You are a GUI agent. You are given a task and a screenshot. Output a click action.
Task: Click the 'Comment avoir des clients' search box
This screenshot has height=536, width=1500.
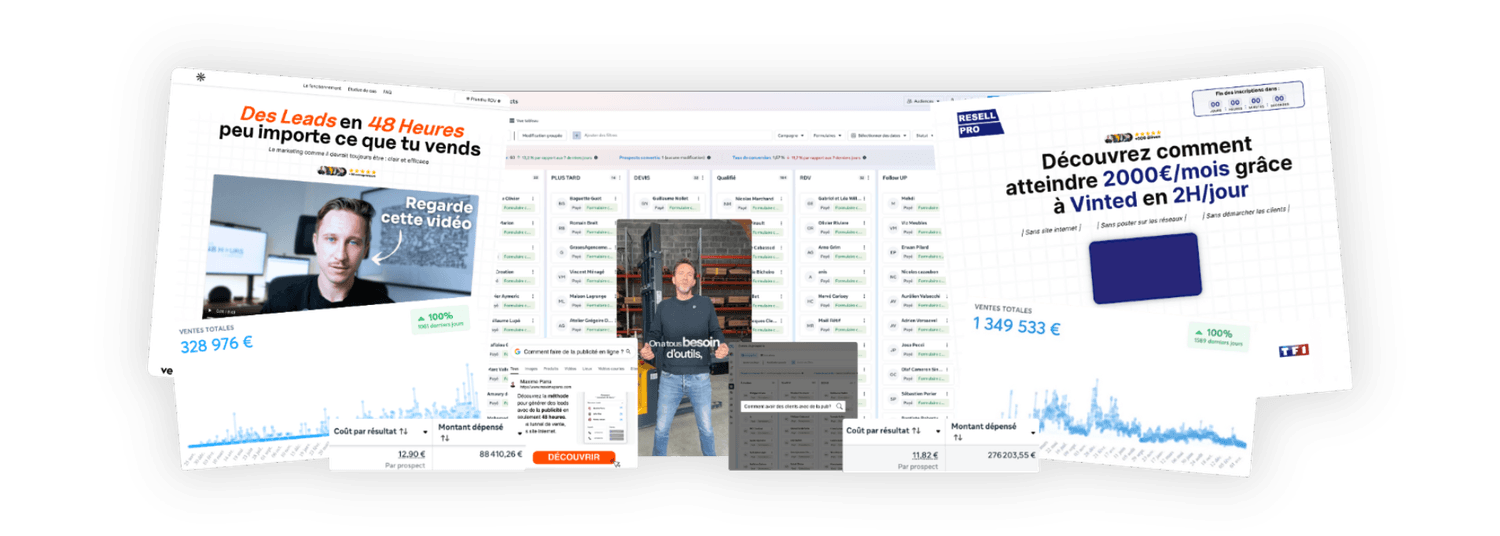point(795,407)
